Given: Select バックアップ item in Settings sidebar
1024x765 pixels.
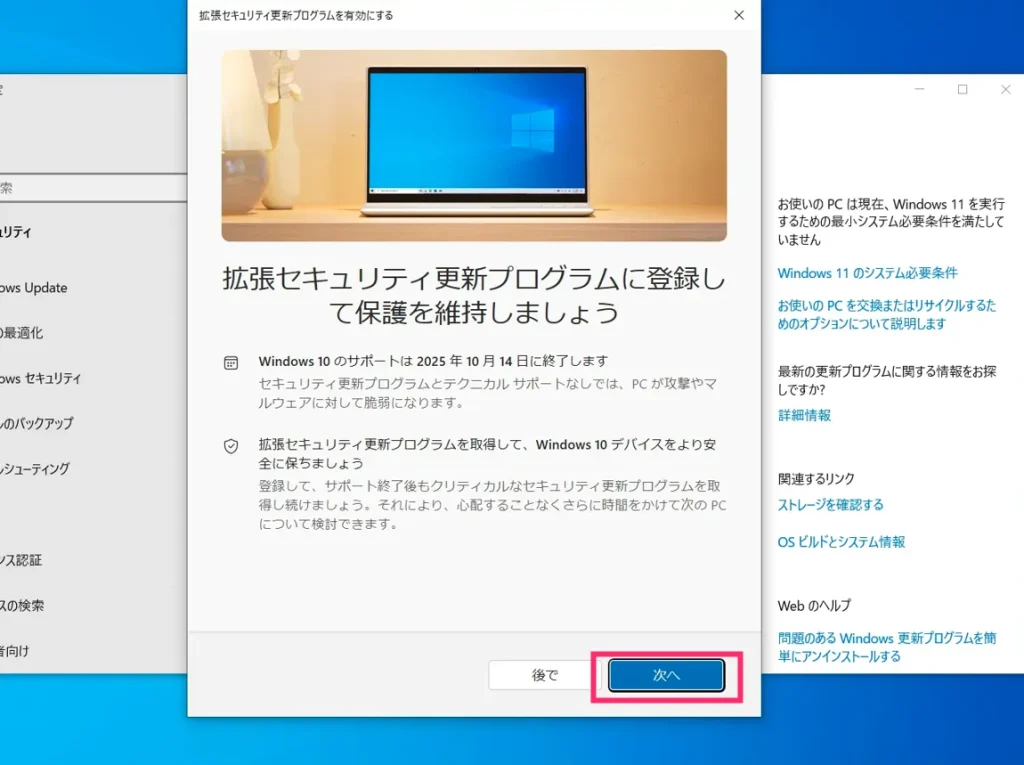Looking at the screenshot, I should tap(37, 423).
